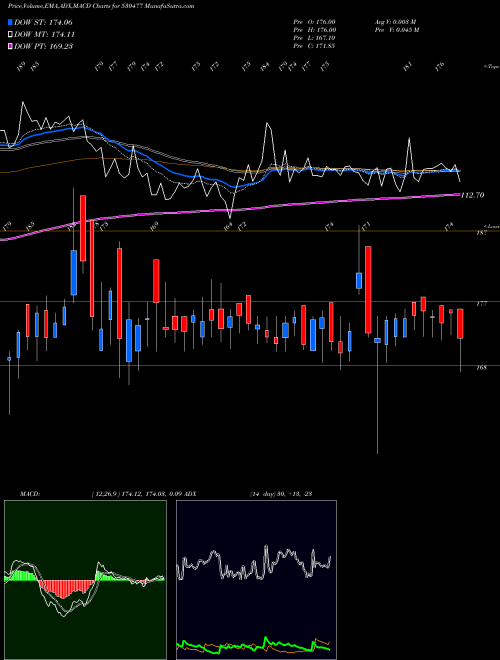This screenshot has width=500, height=660.
Task: Select the 'DOW PT: 169.23' legend text
Action: 43,46
